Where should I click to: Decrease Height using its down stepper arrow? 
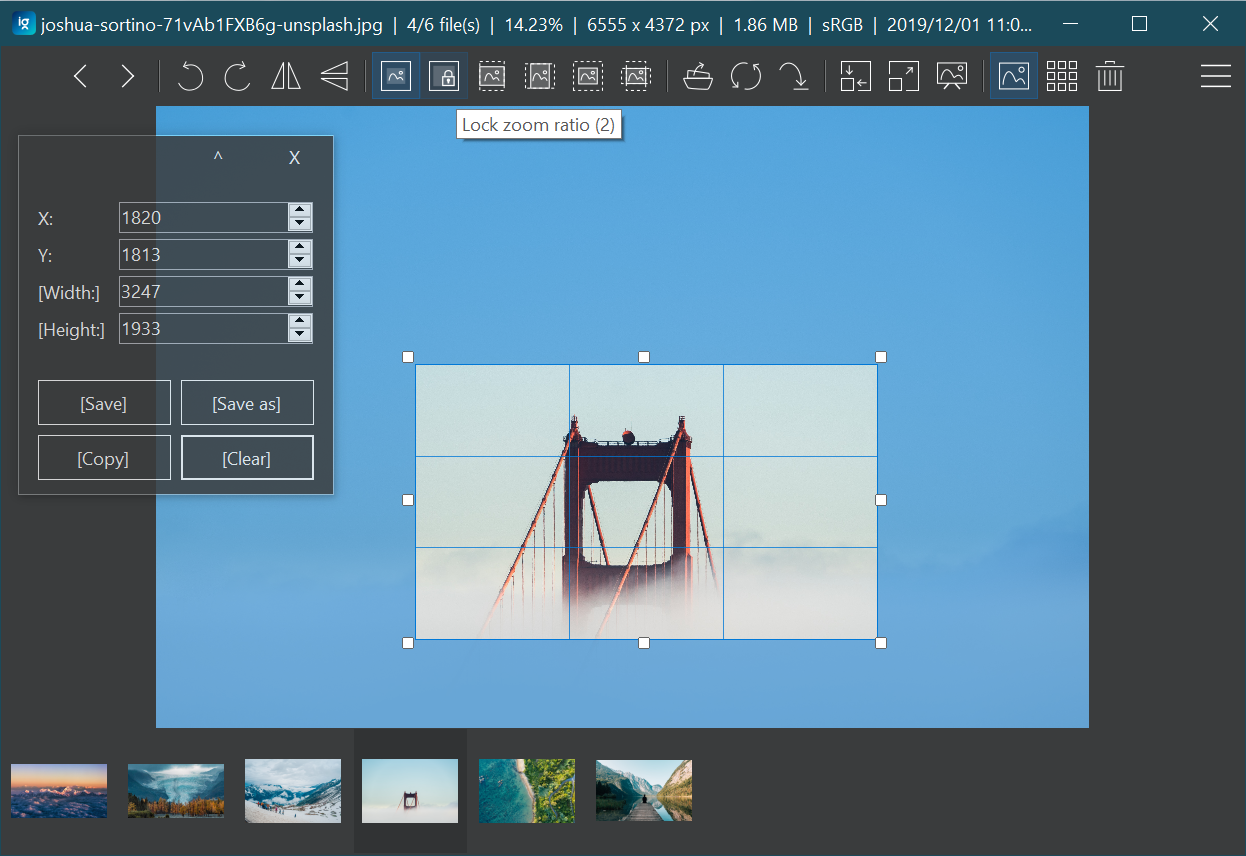click(x=300, y=334)
